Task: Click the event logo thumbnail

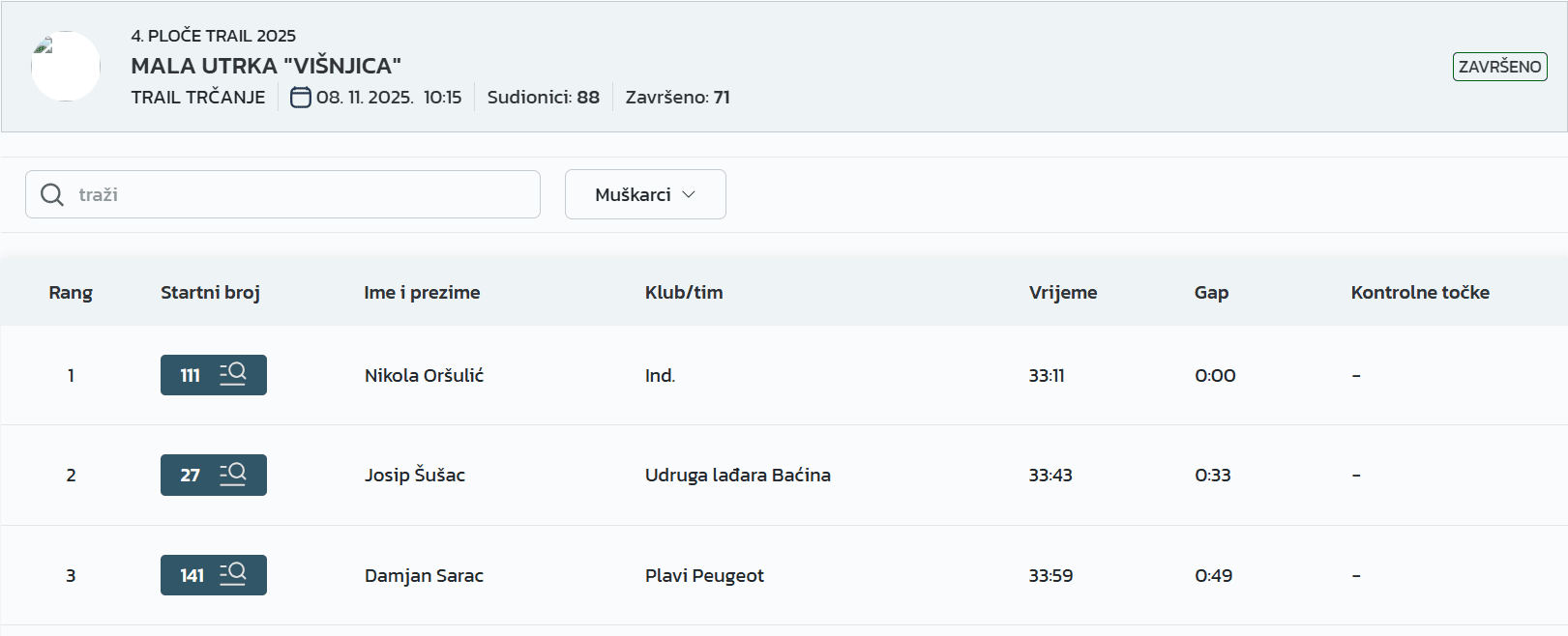Action: pyautogui.click(x=66, y=66)
